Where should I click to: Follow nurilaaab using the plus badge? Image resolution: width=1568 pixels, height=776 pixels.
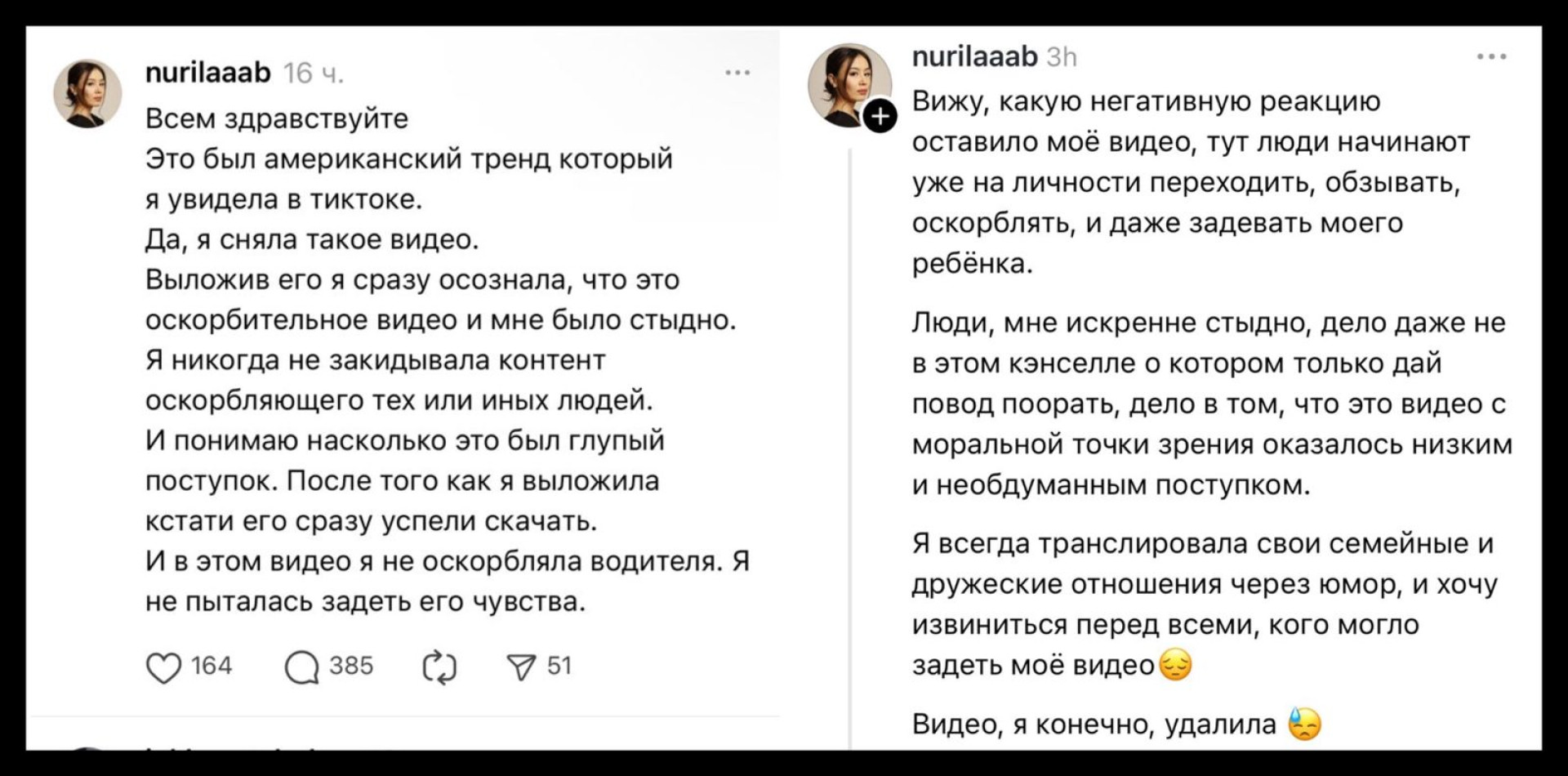pos(880,118)
